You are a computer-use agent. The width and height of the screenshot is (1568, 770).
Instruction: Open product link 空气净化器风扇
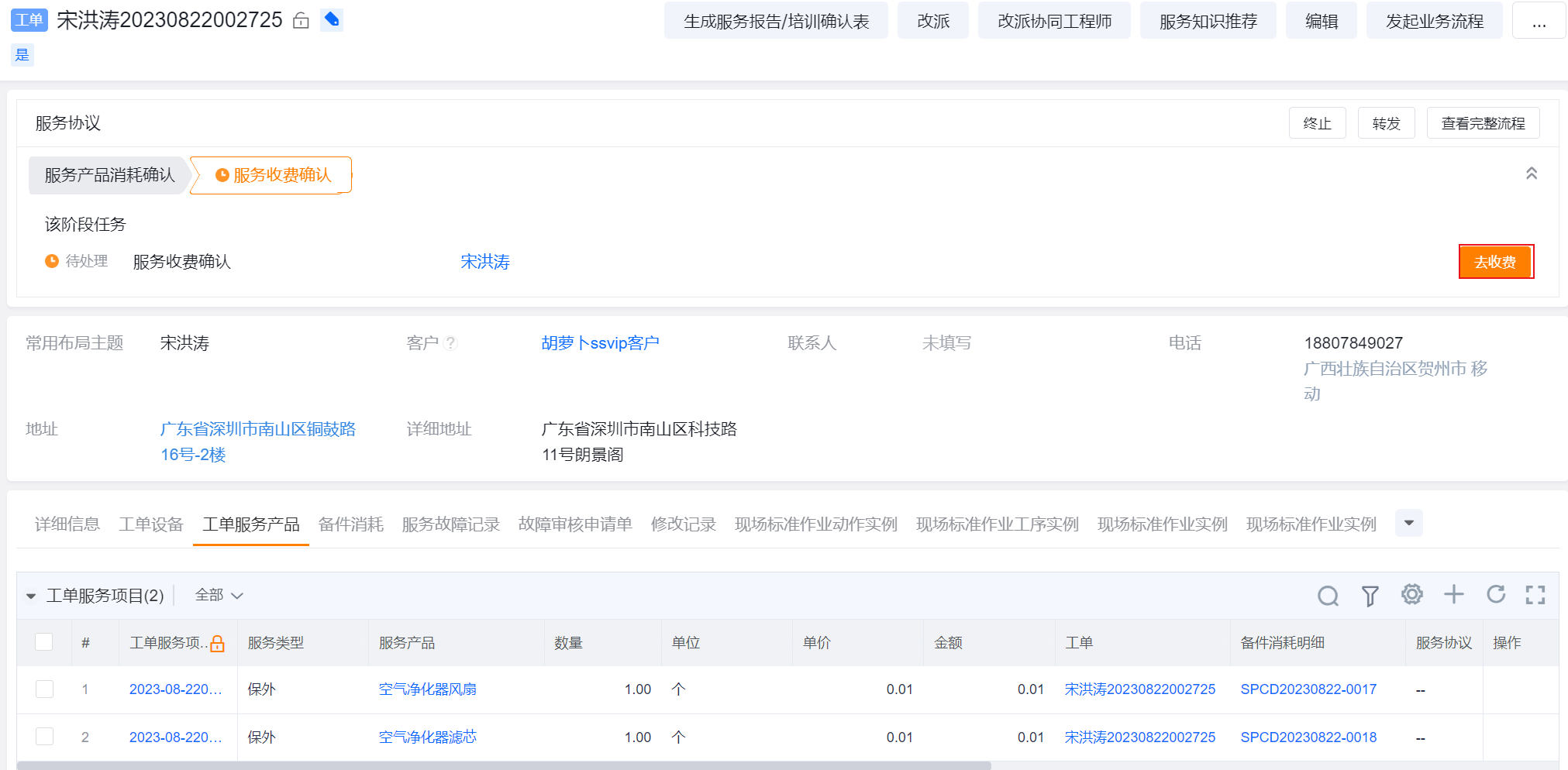click(428, 689)
